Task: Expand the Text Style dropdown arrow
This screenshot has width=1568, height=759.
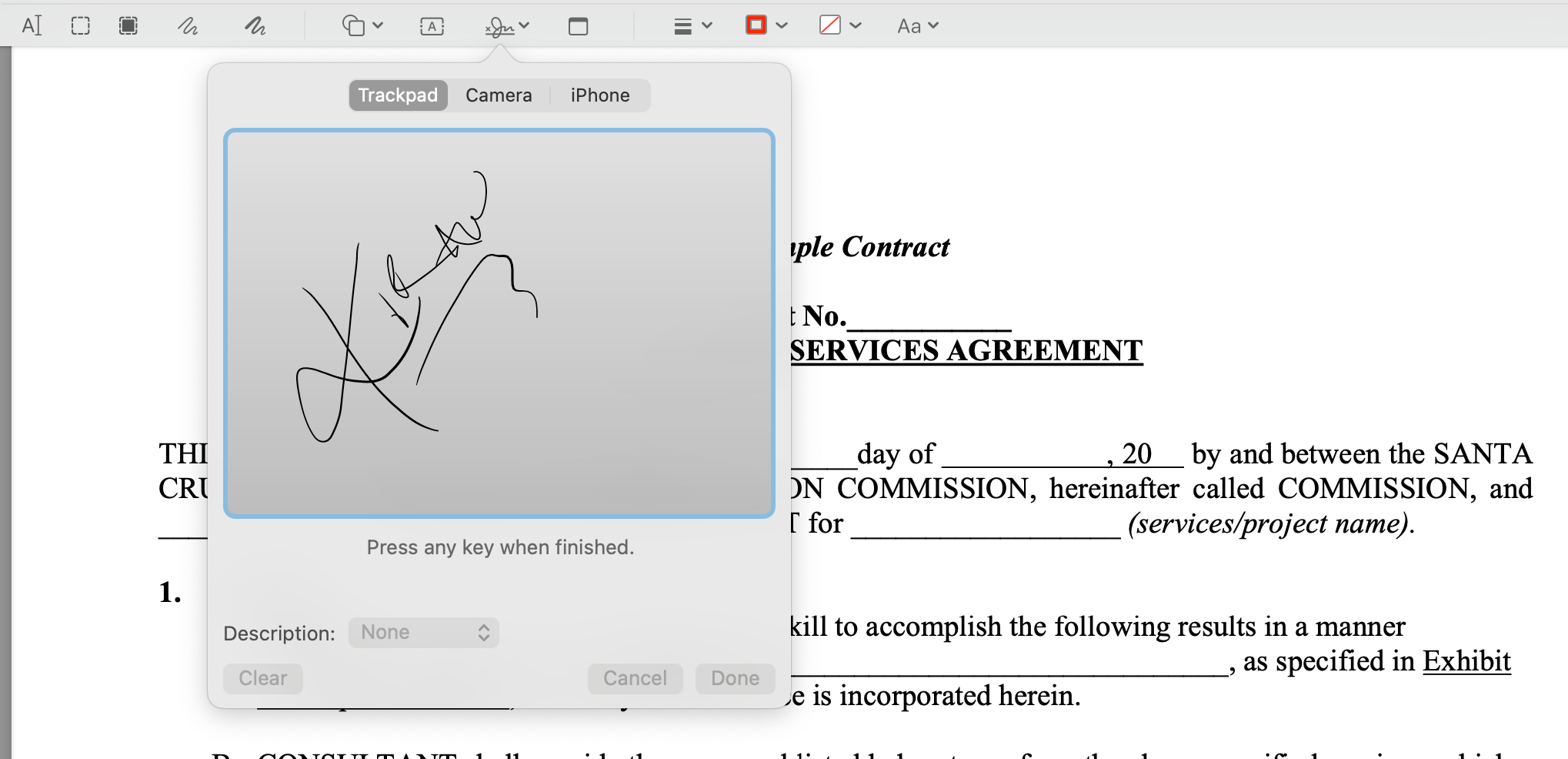Action: pyautogui.click(x=933, y=25)
